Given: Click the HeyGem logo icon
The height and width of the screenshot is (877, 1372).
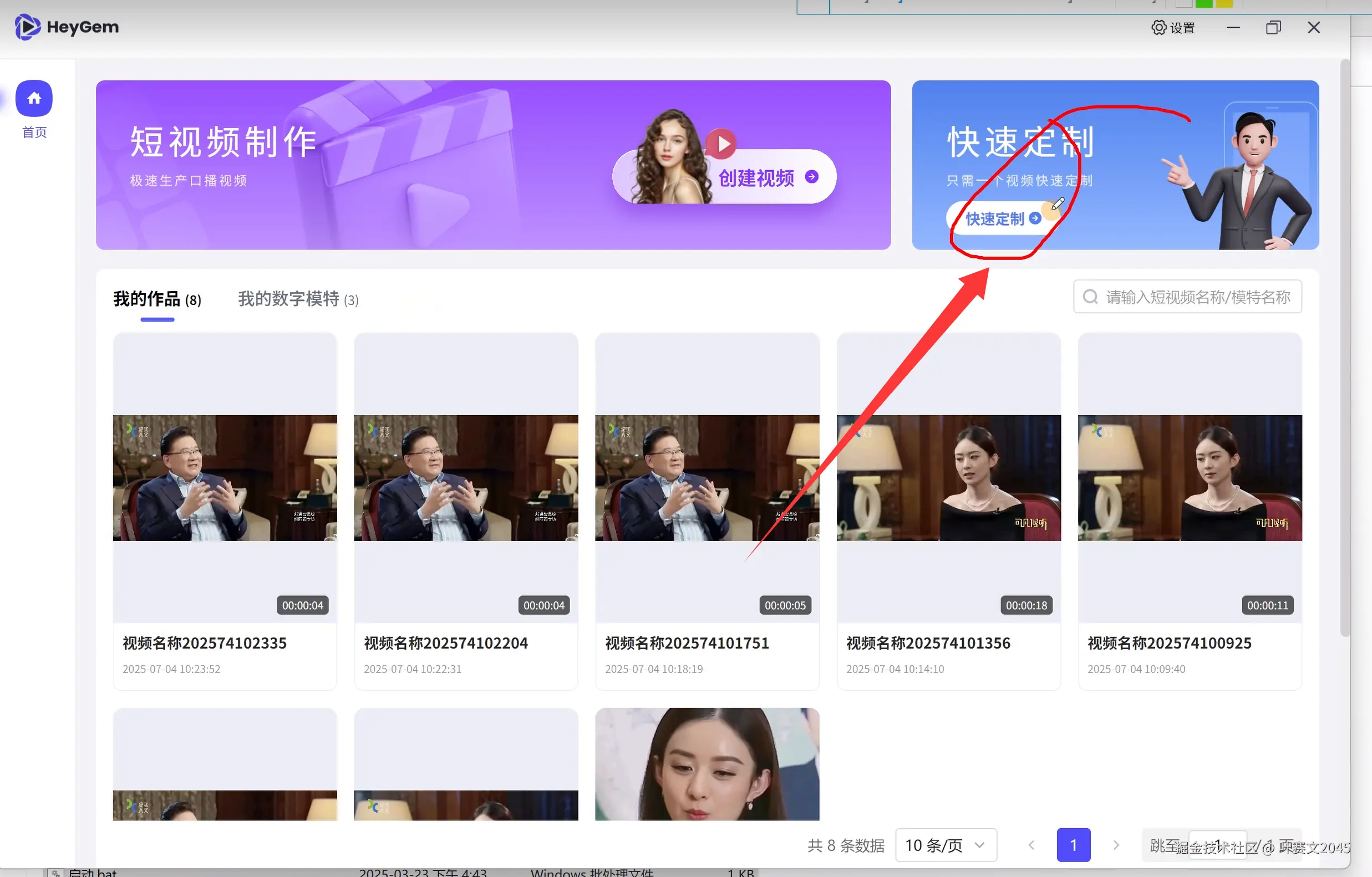Looking at the screenshot, I should tap(27, 27).
